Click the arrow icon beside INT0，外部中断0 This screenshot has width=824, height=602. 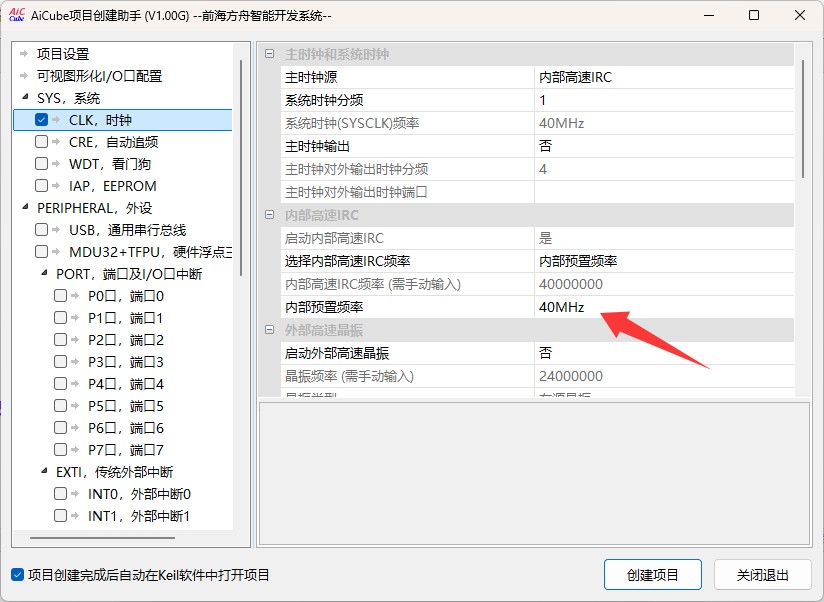click(75, 494)
